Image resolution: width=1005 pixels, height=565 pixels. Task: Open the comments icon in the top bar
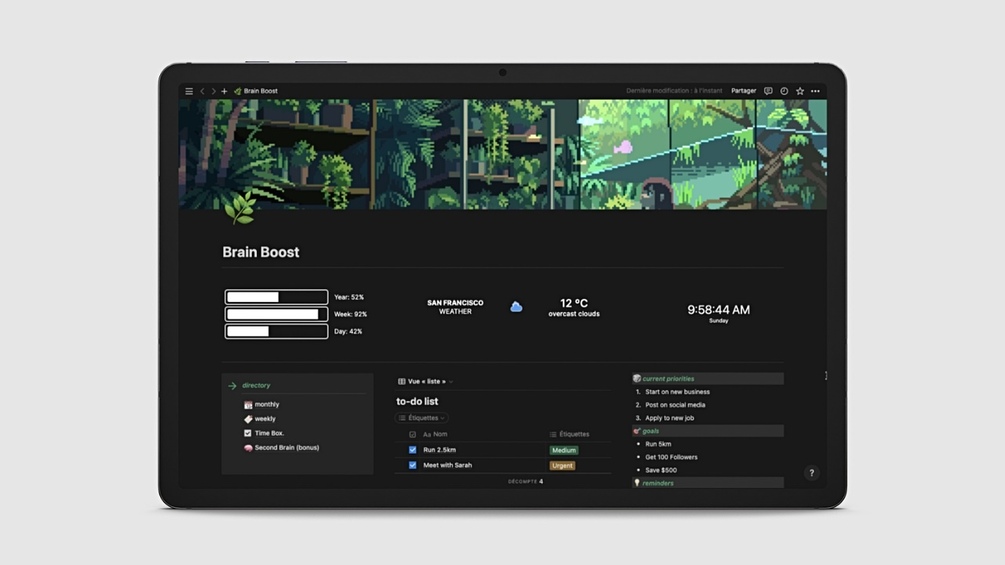(768, 91)
